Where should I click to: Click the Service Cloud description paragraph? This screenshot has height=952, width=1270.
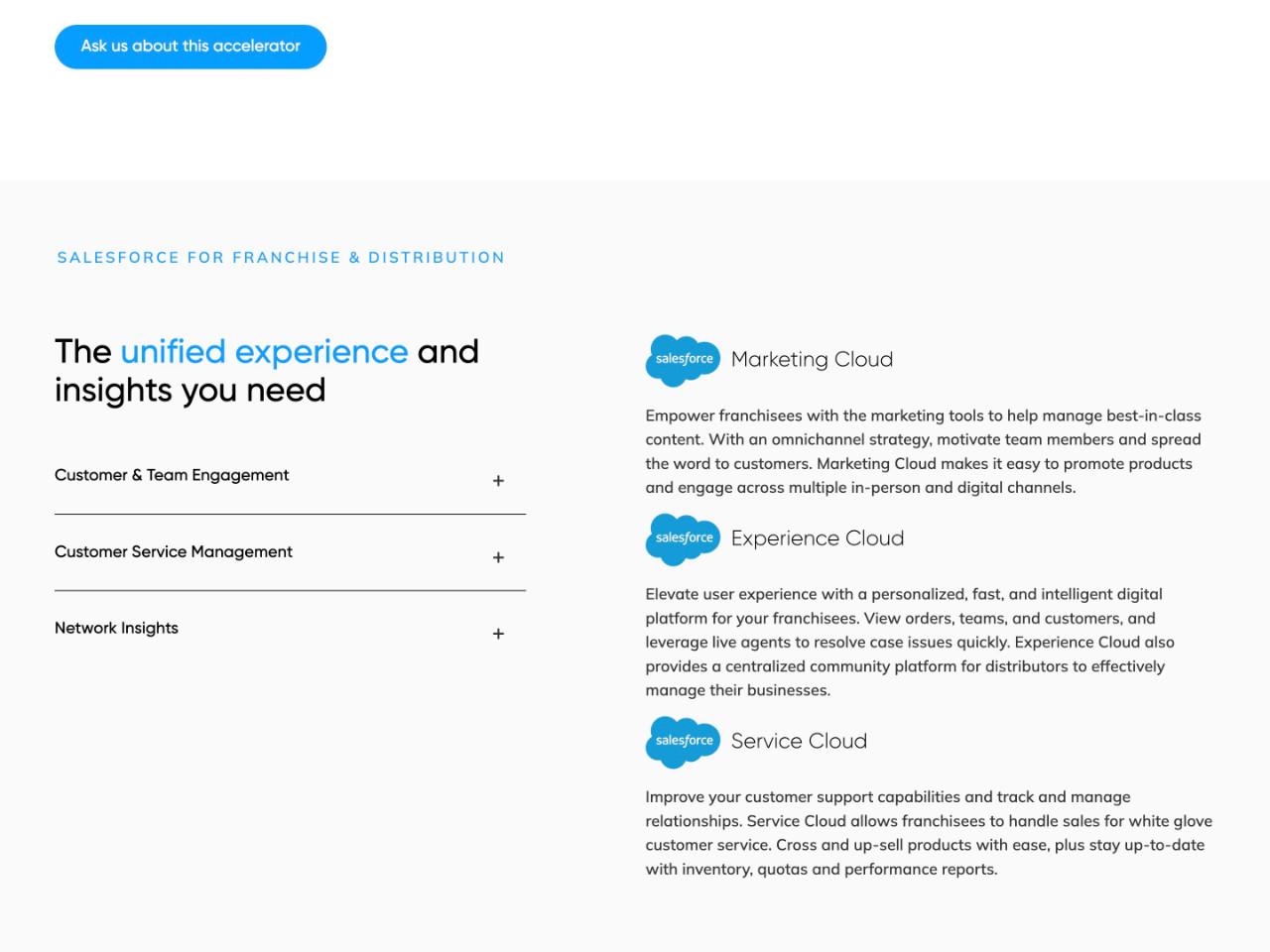928,833
